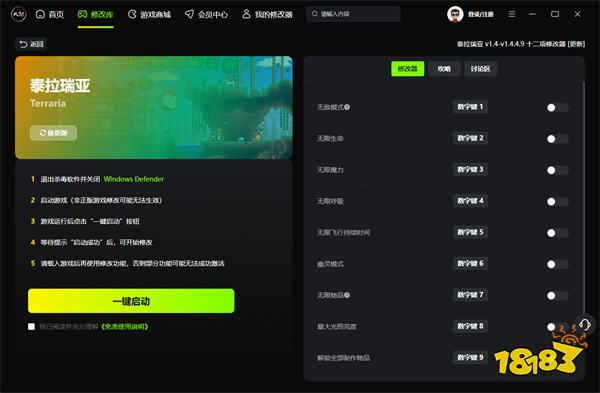The width and height of the screenshot is (600, 393).
Task: Click the 数字键 4 hotkey button
Action: click(x=470, y=201)
